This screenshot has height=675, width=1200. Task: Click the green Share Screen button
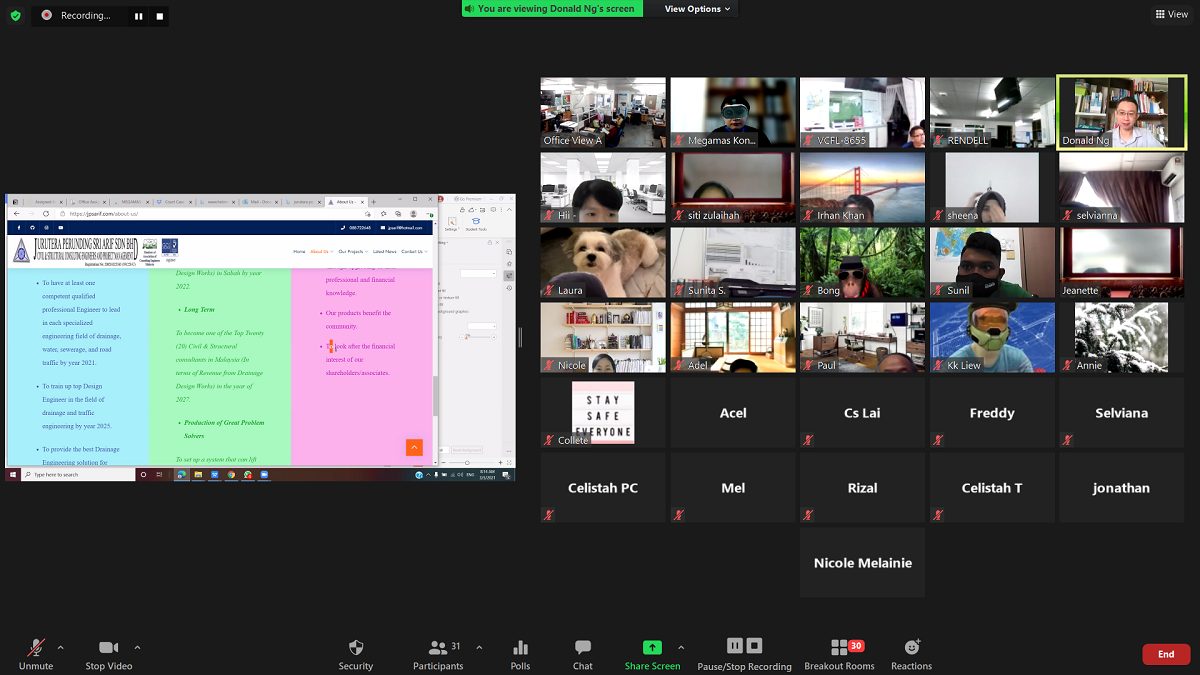652,654
